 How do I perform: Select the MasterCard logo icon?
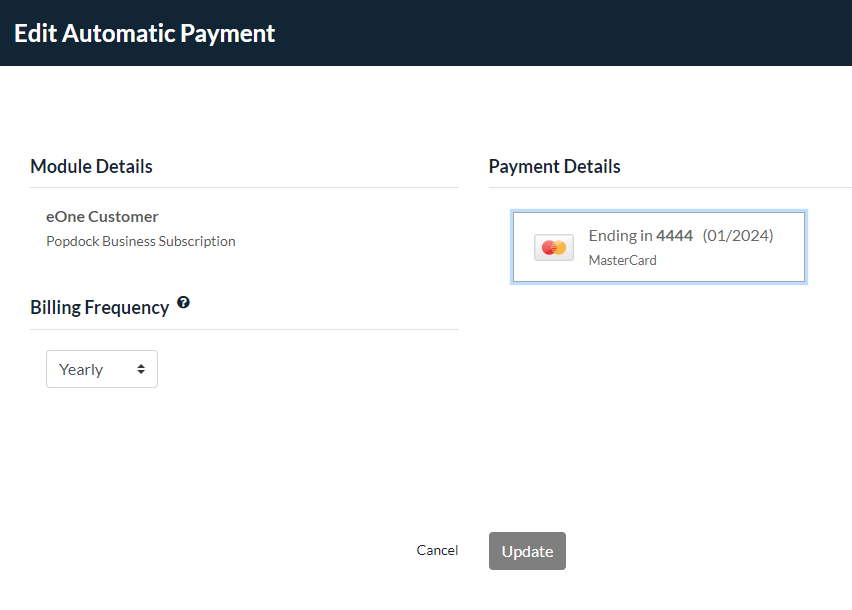pyautogui.click(x=554, y=248)
